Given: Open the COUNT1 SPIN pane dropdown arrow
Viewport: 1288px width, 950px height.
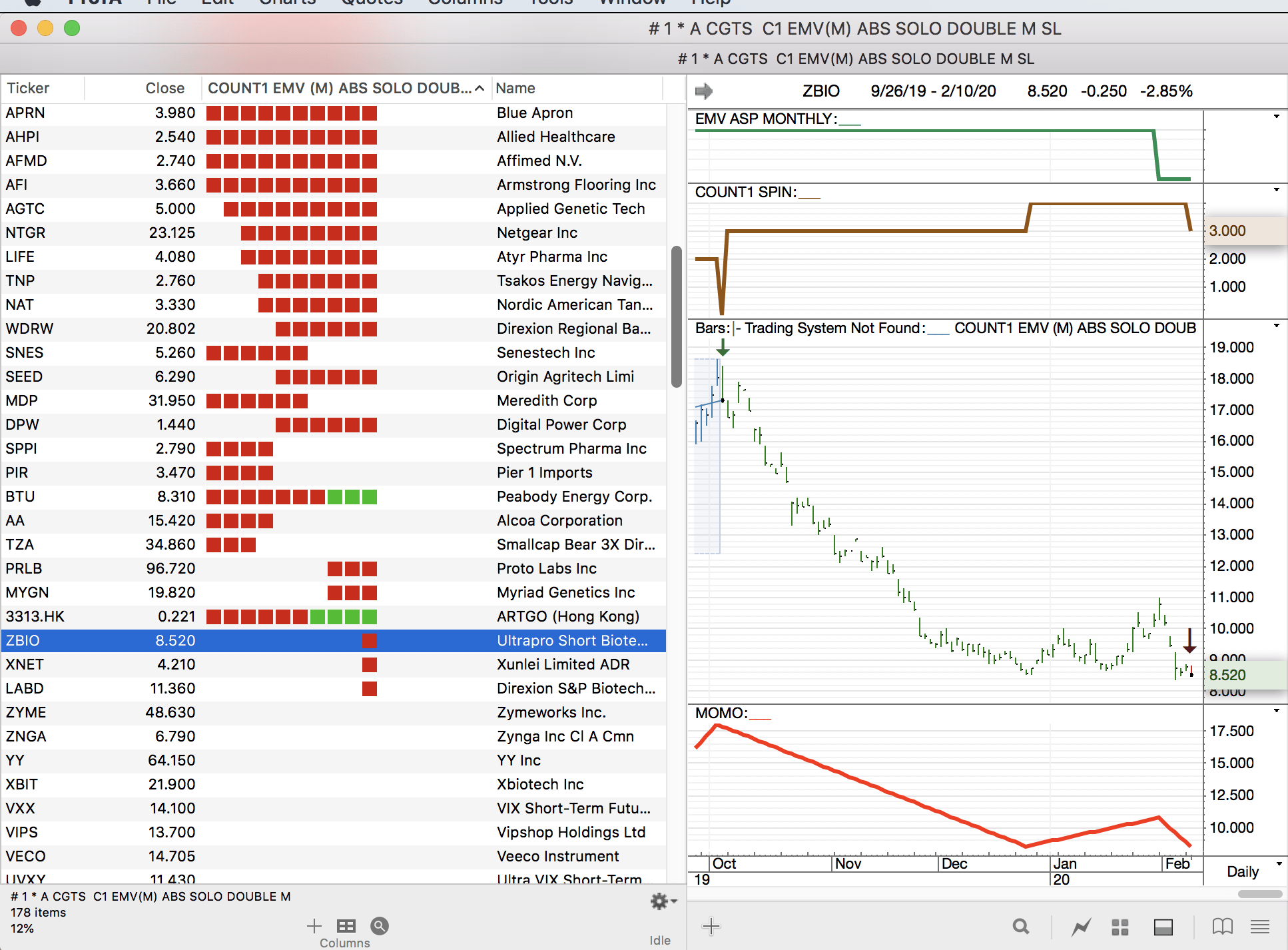Looking at the screenshot, I should (x=1276, y=190).
